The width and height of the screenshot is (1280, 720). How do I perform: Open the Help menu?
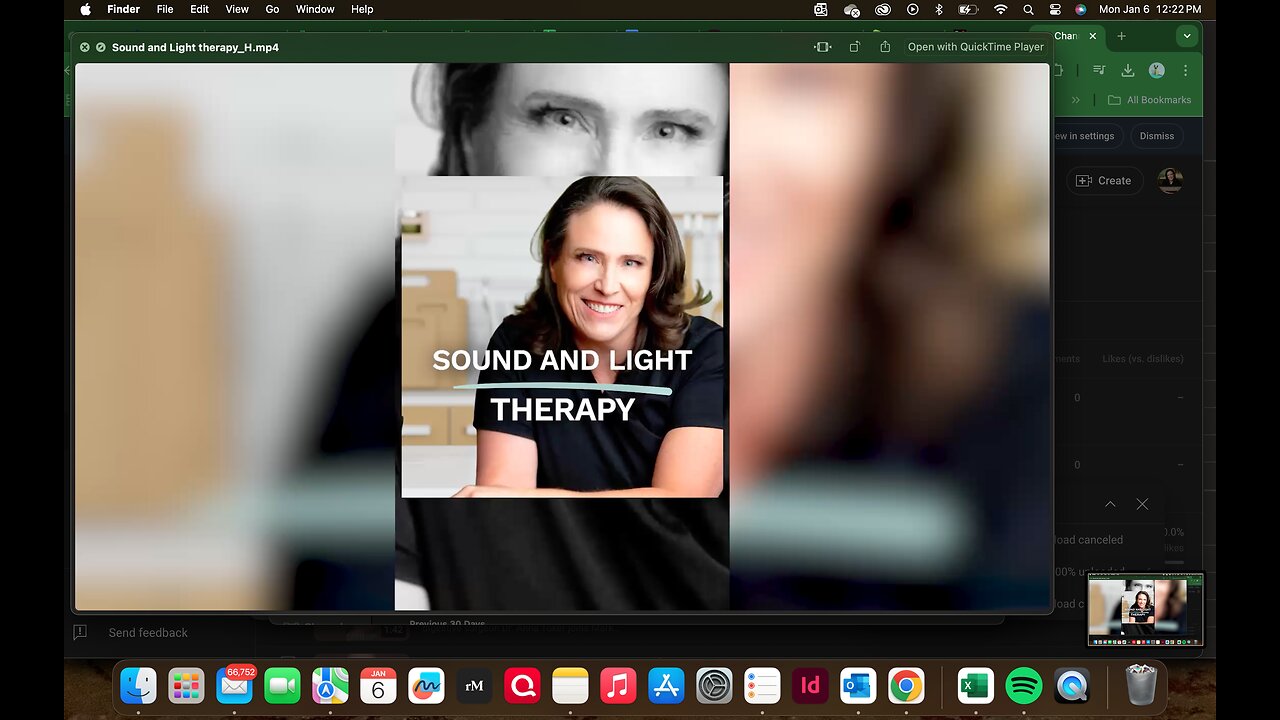[362, 9]
